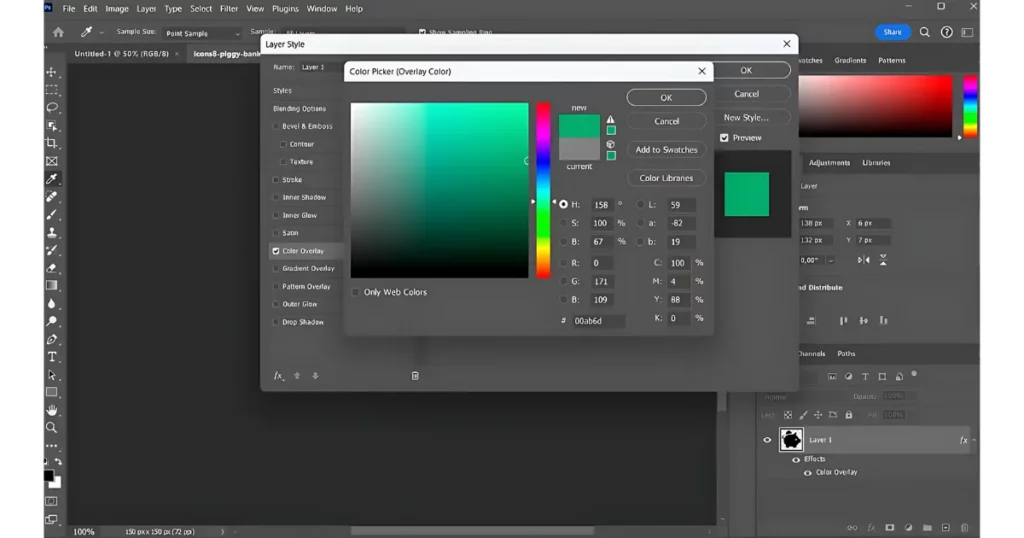Select the Gradient tool
Image resolution: width=1024 pixels, height=538 pixels.
pos(52,285)
